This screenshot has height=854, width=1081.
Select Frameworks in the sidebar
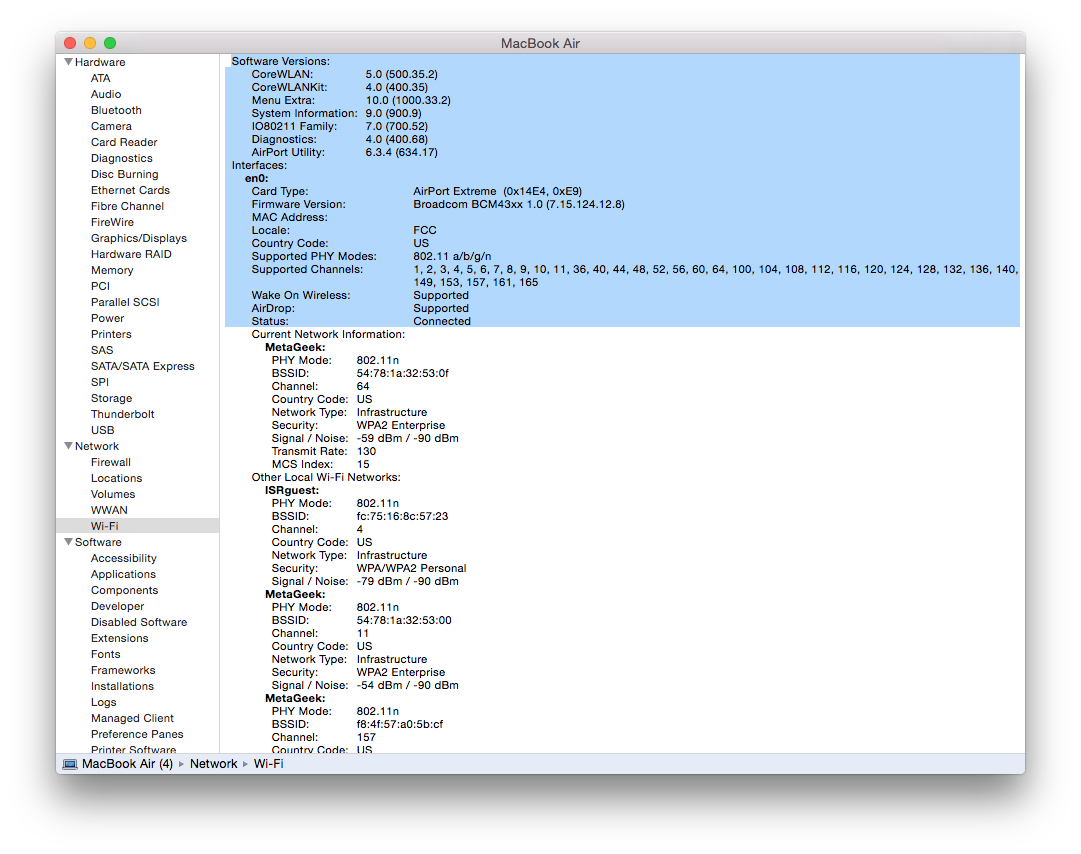(x=123, y=670)
